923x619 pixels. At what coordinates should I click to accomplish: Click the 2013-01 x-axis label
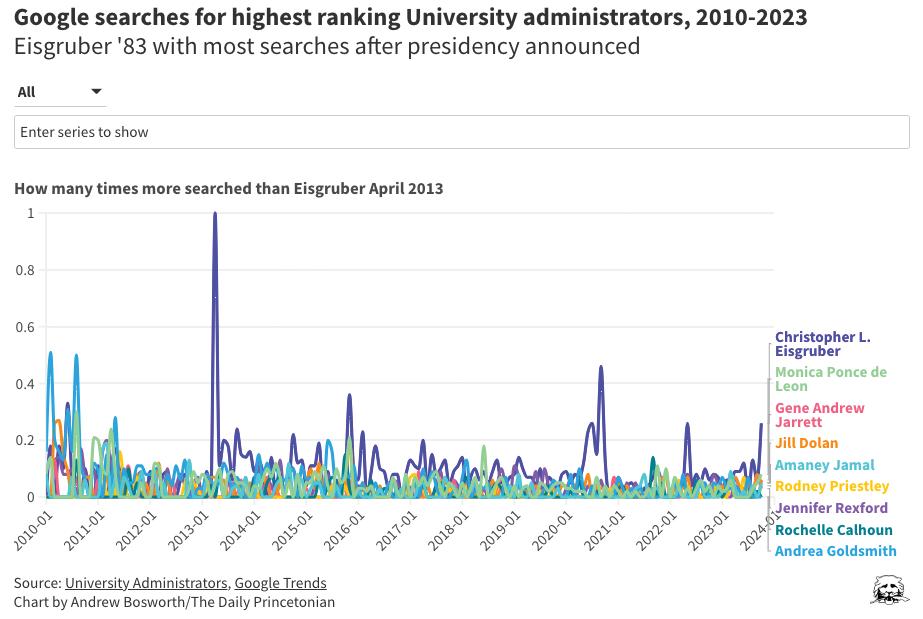(x=188, y=531)
